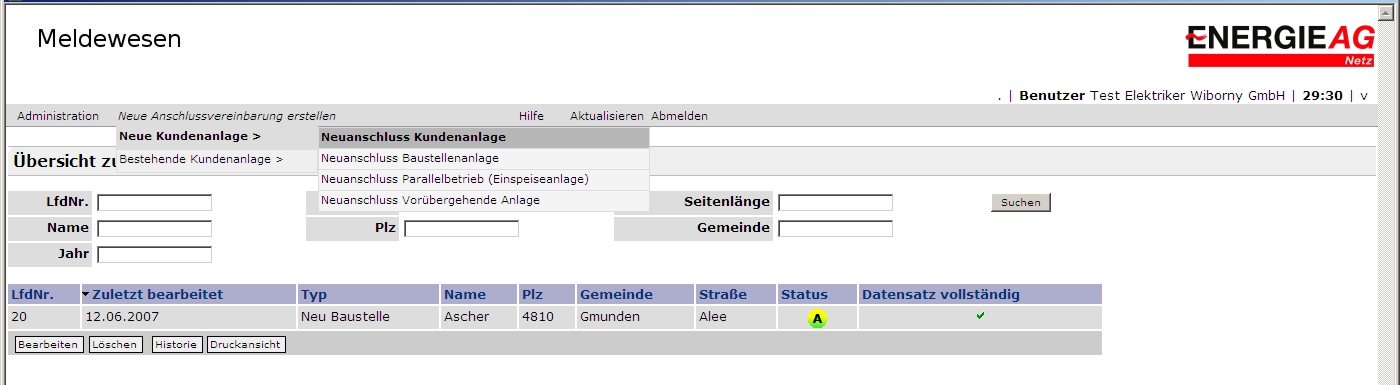
Task: Click the yellow status A icon
Action: 817,318
